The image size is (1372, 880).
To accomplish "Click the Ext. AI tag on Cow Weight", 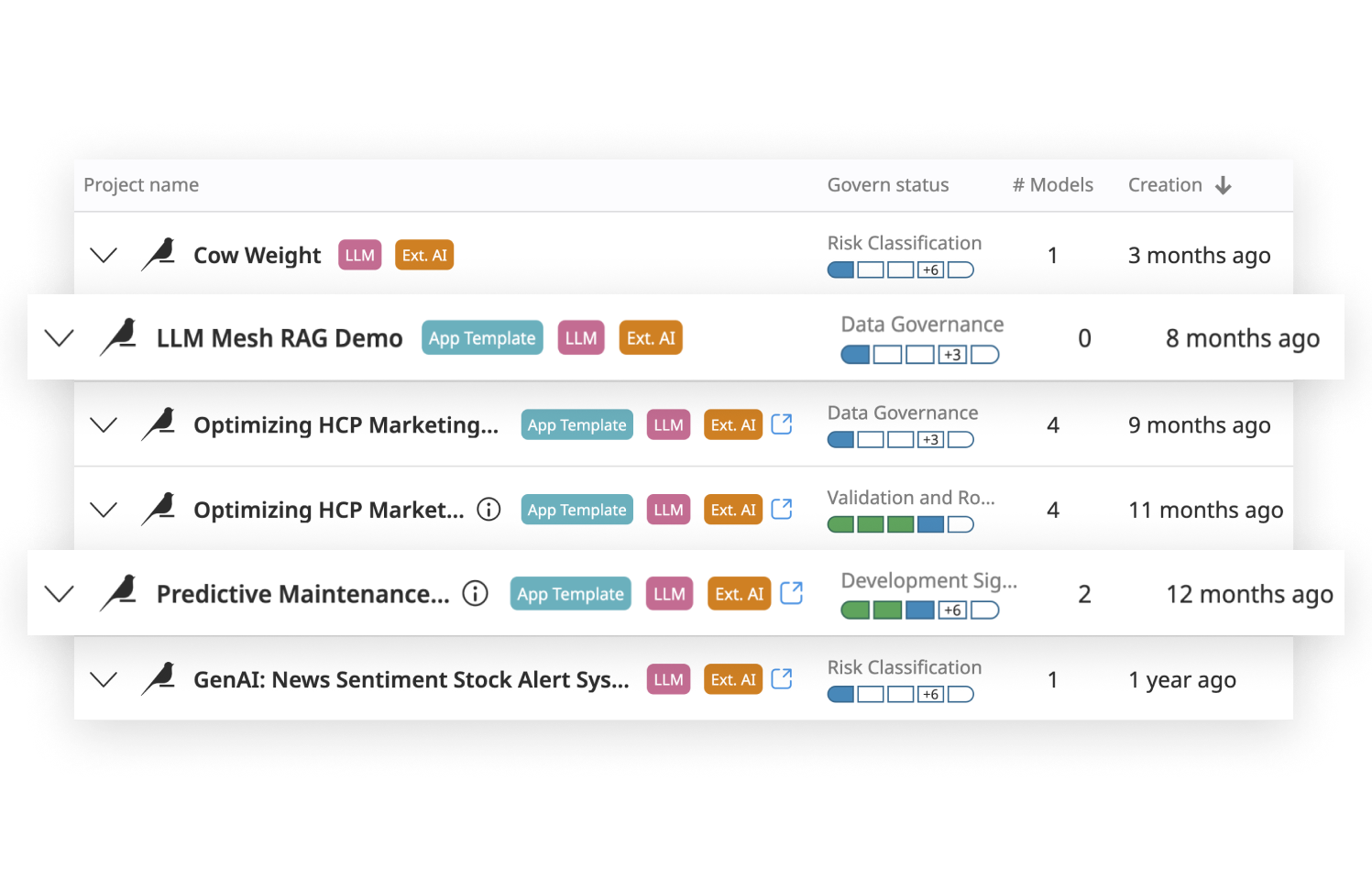I will point(424,255).
